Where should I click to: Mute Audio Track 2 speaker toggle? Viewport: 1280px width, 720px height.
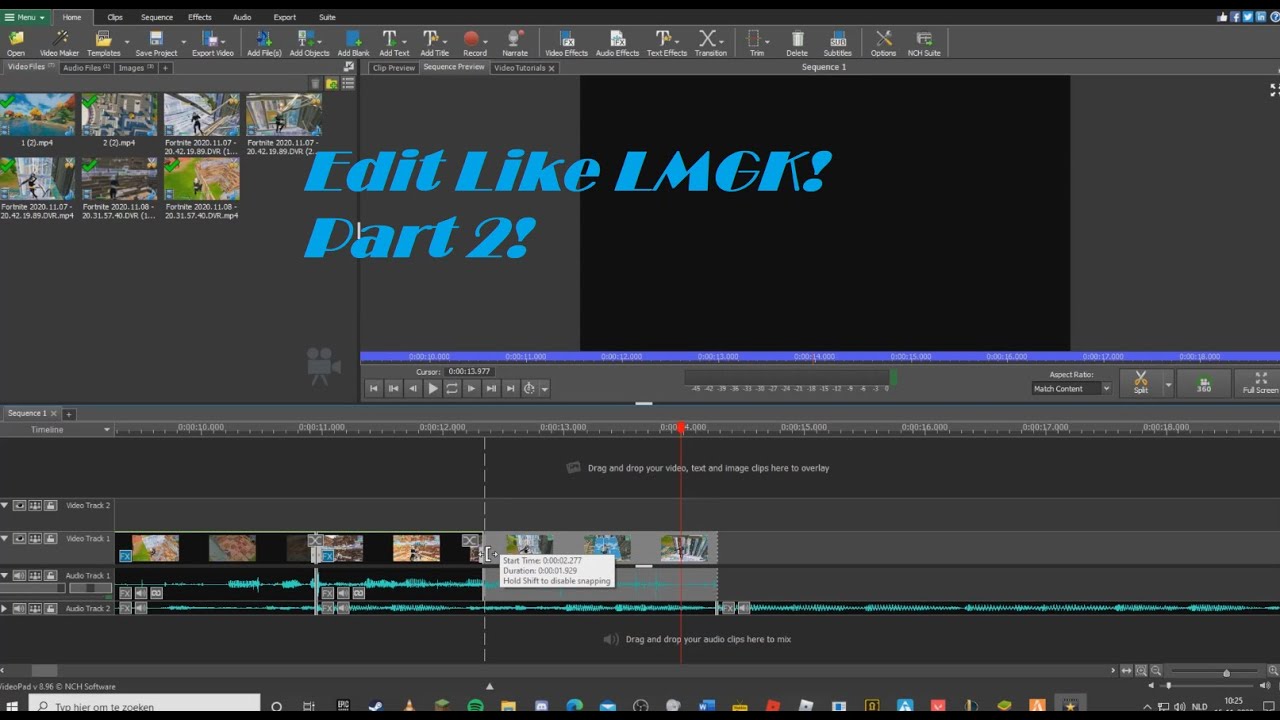click(19, 608)
